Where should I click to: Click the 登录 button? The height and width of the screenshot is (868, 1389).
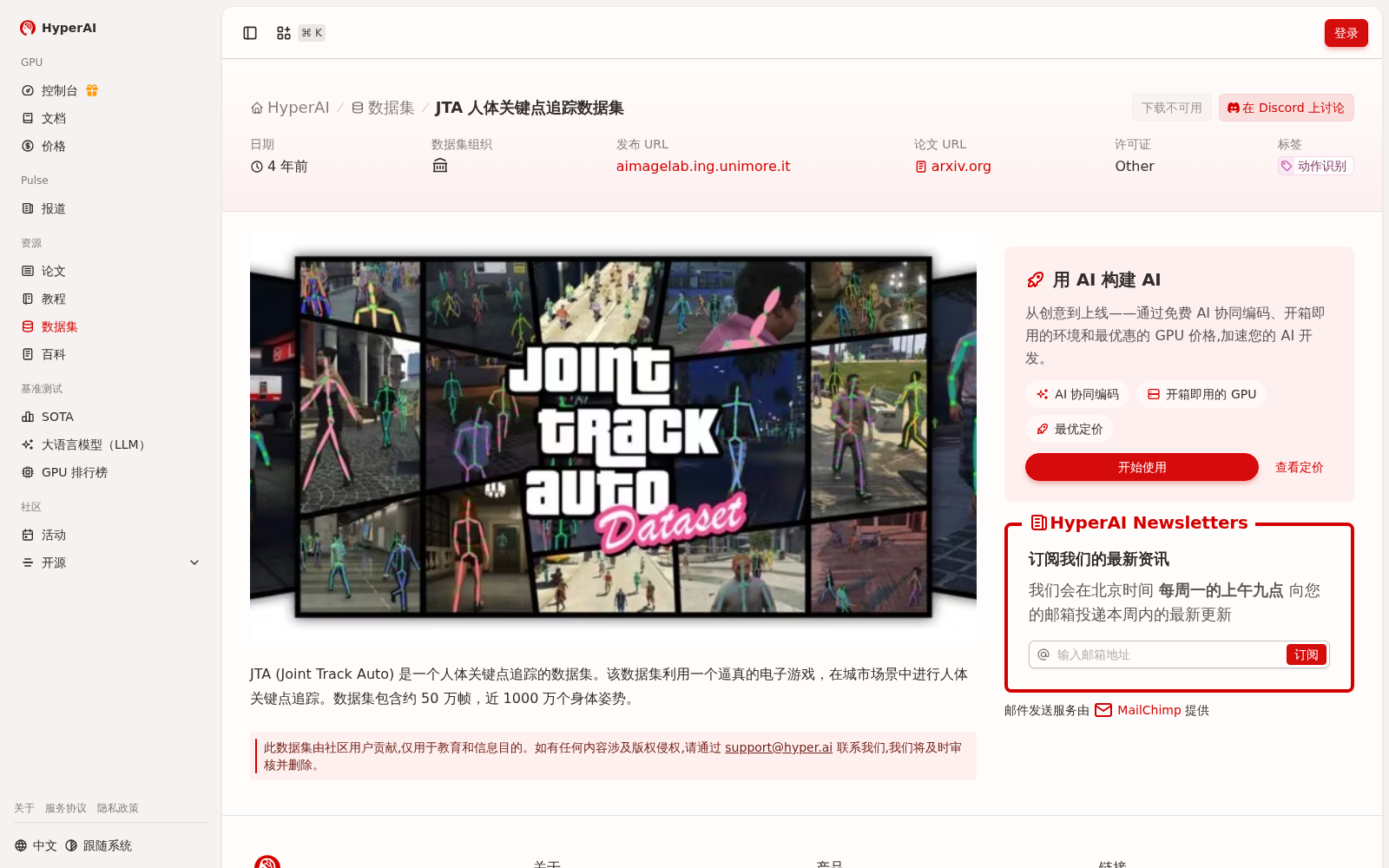[1346, 33]
